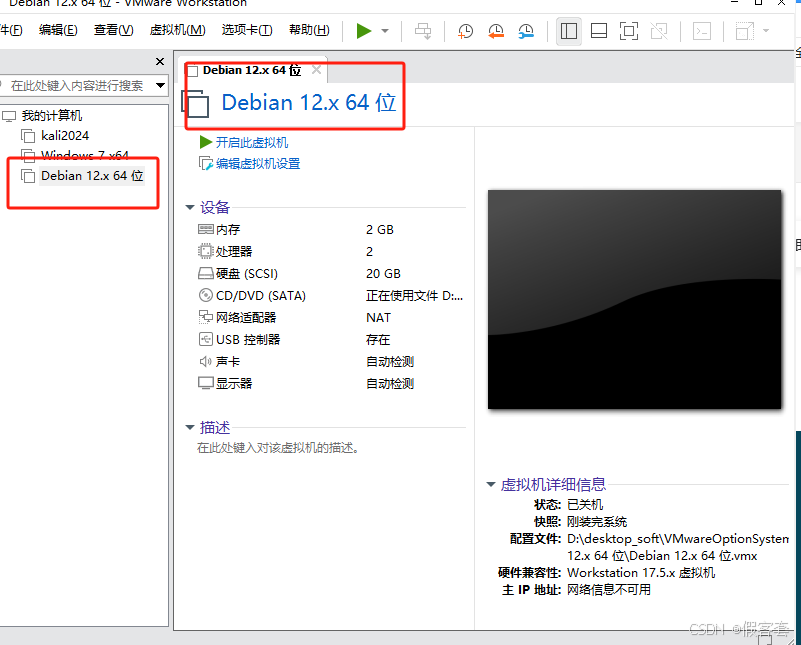801x645 pixels.
Task: Select the kali2024 virtual machine
Action: tap(65, 135)
